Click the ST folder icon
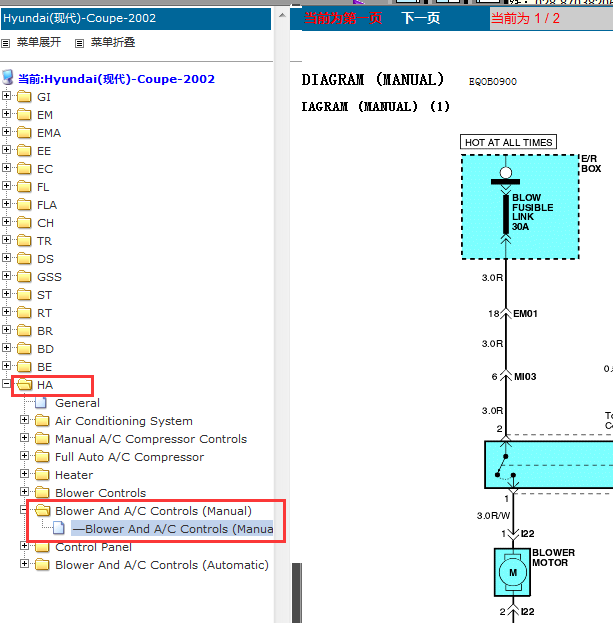The width and height of the screenshot is (613, 623). coord(24,294)
